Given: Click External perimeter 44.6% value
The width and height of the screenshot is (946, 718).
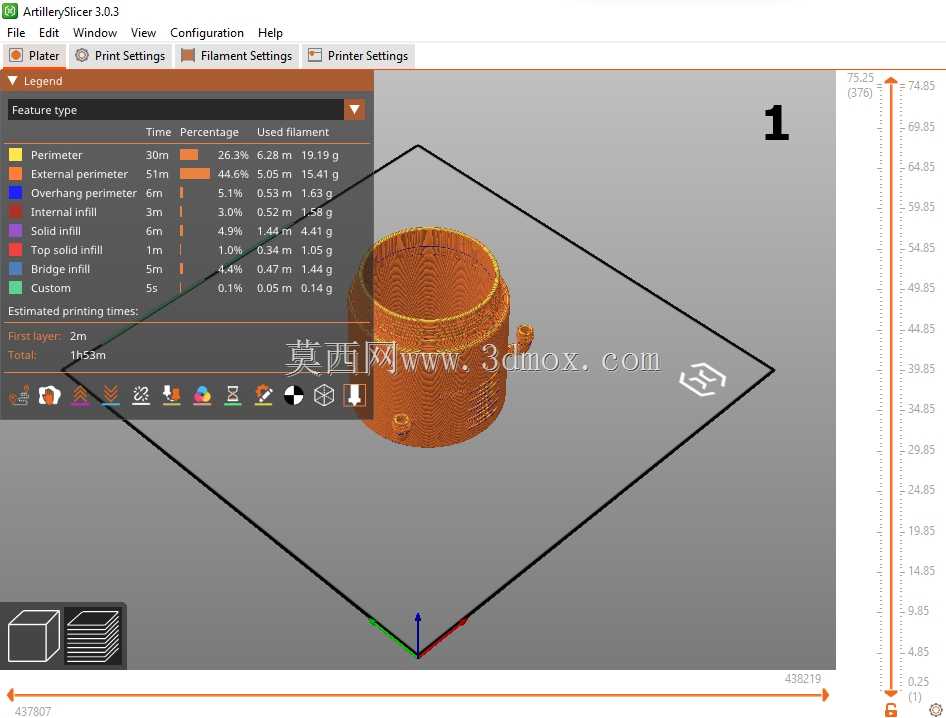Looking at the screenshot, I should pos(233,174).
